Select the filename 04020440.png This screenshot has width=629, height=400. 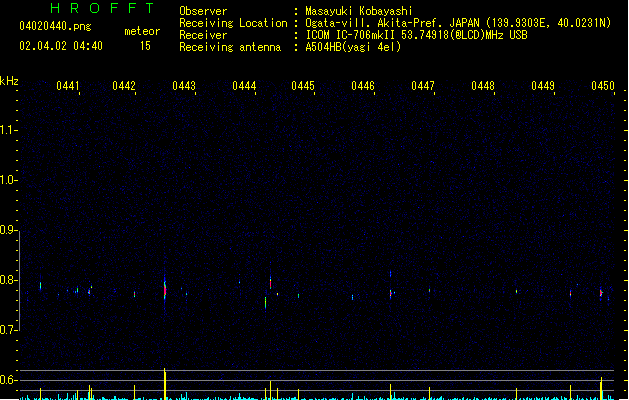(x=55, y=26)
